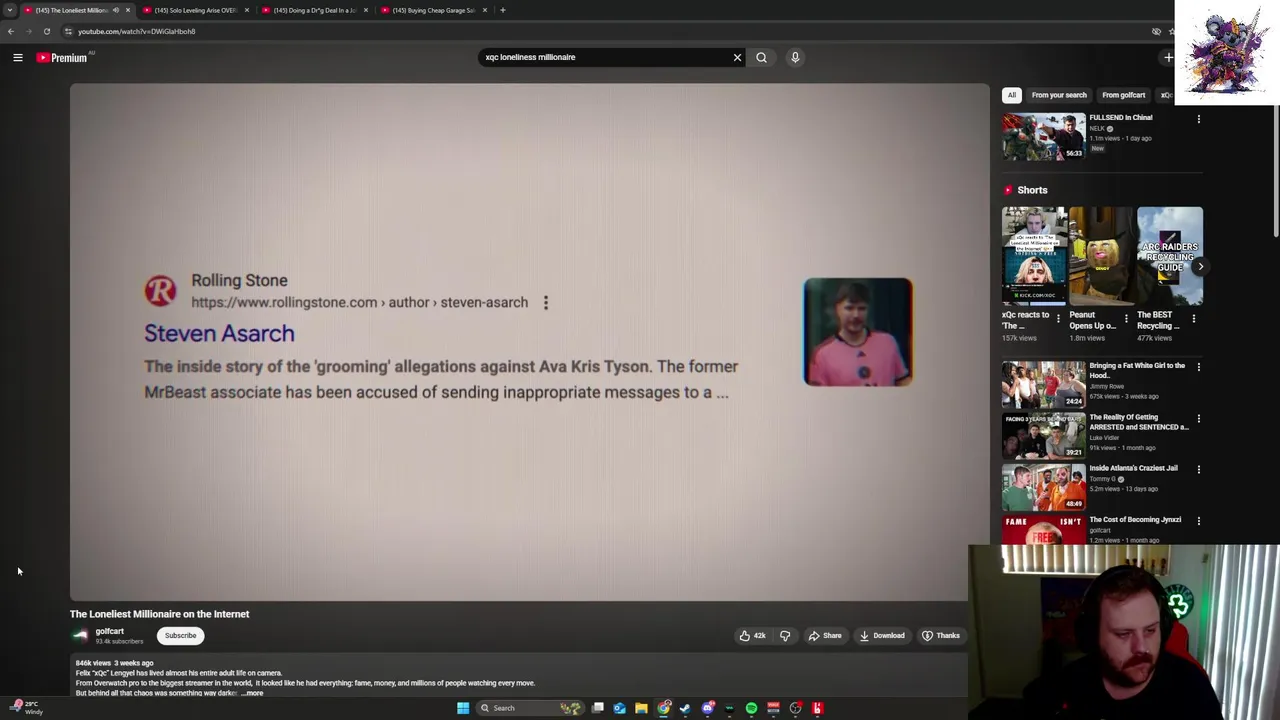The height and width of the screenshot is (720, 1280).
Task: Select the 'All' filter chip
Action: (x=1011, y=95)
